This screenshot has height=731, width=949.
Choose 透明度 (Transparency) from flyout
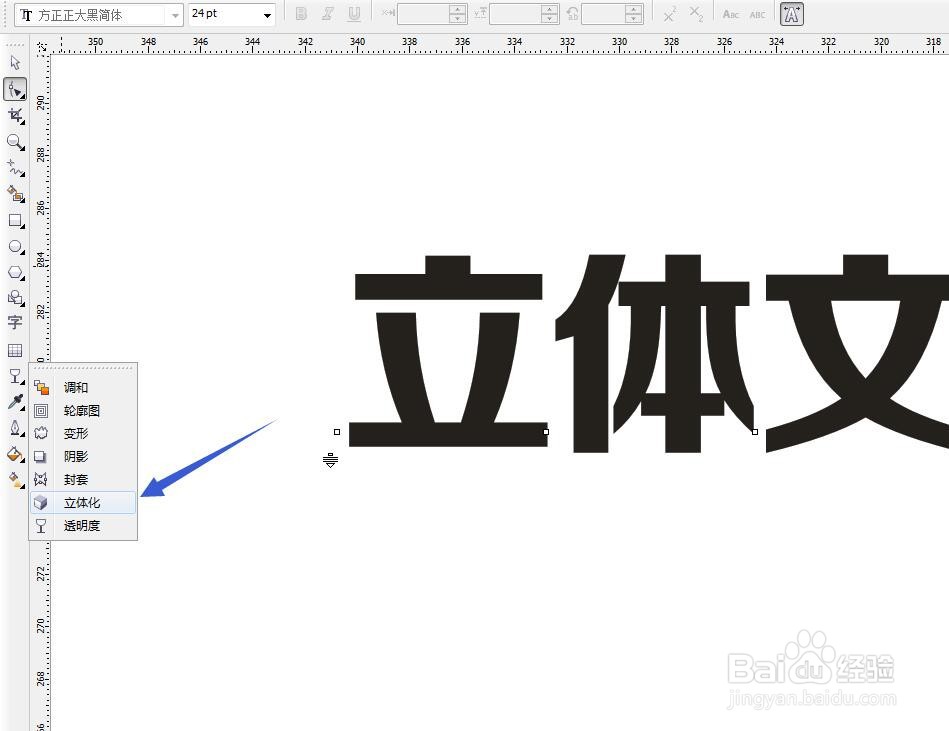83,525
